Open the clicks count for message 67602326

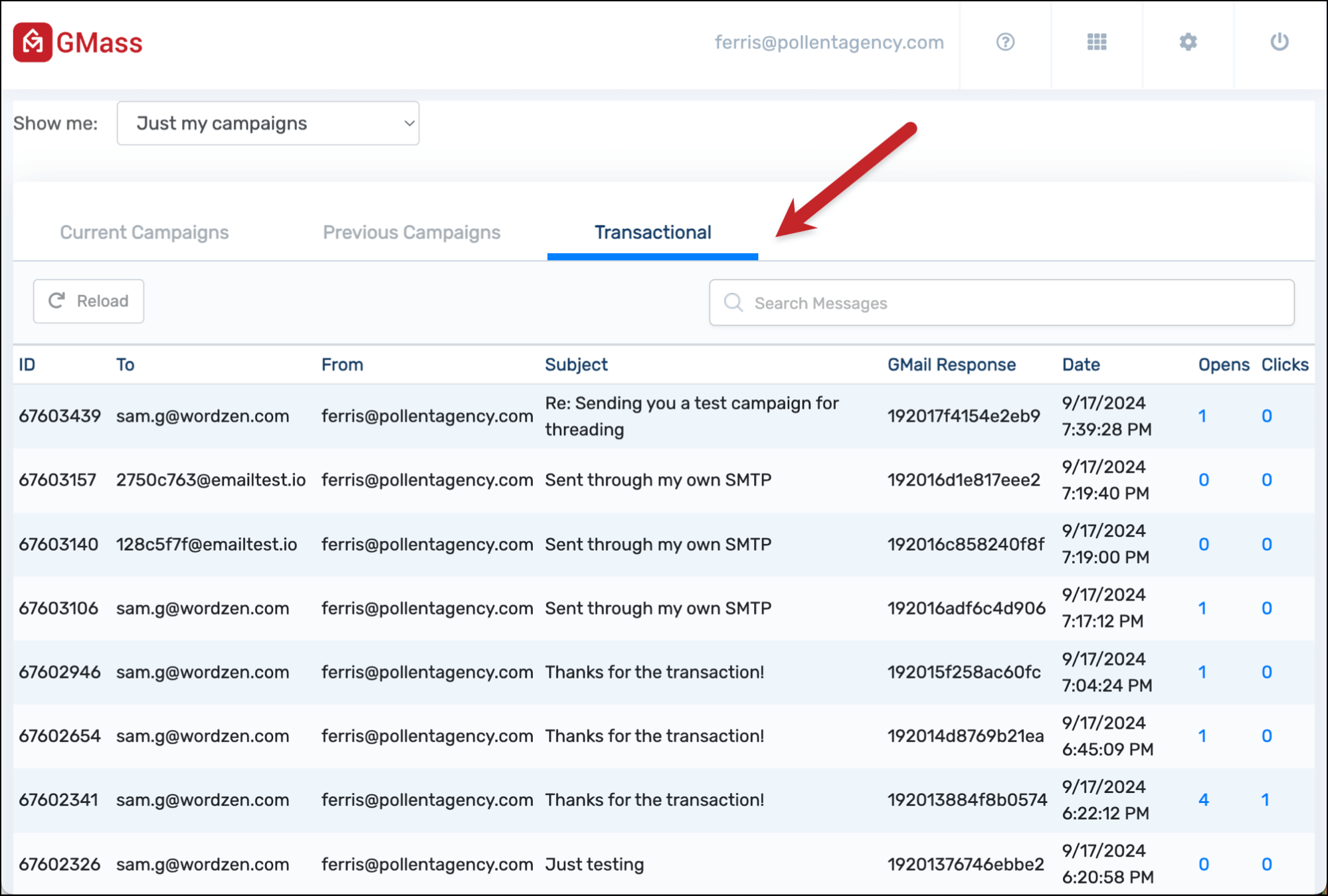(1267, 864)
